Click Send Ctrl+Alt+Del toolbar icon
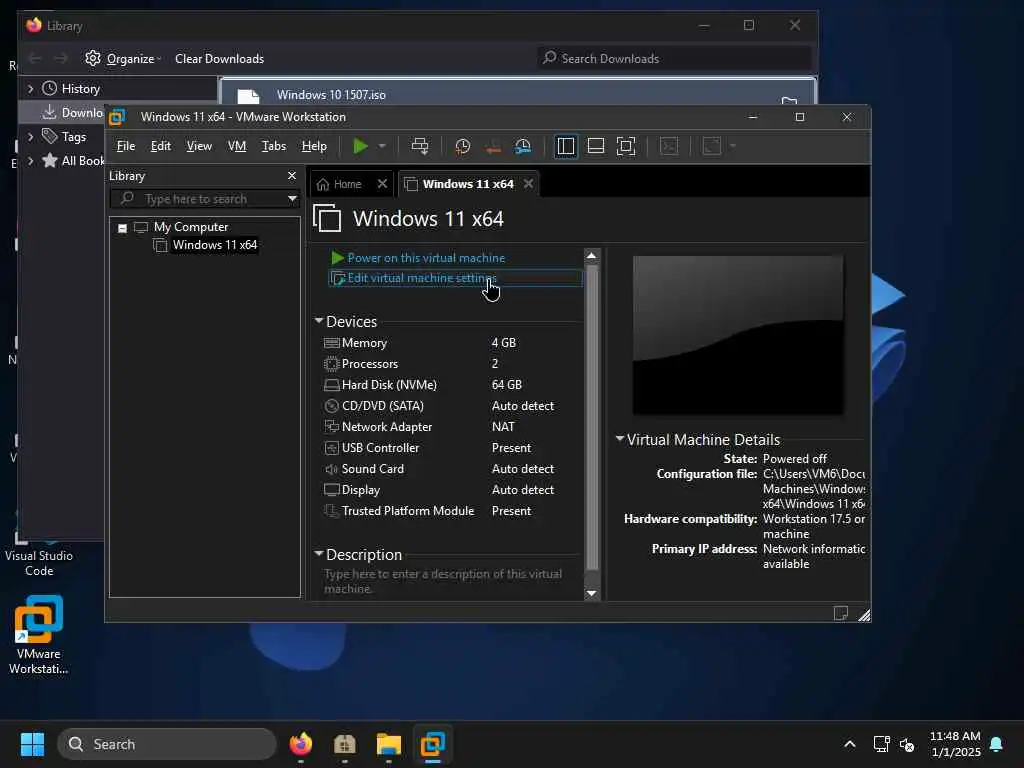1024x768 pixels. pyautogui.click(x=420, y=146)
